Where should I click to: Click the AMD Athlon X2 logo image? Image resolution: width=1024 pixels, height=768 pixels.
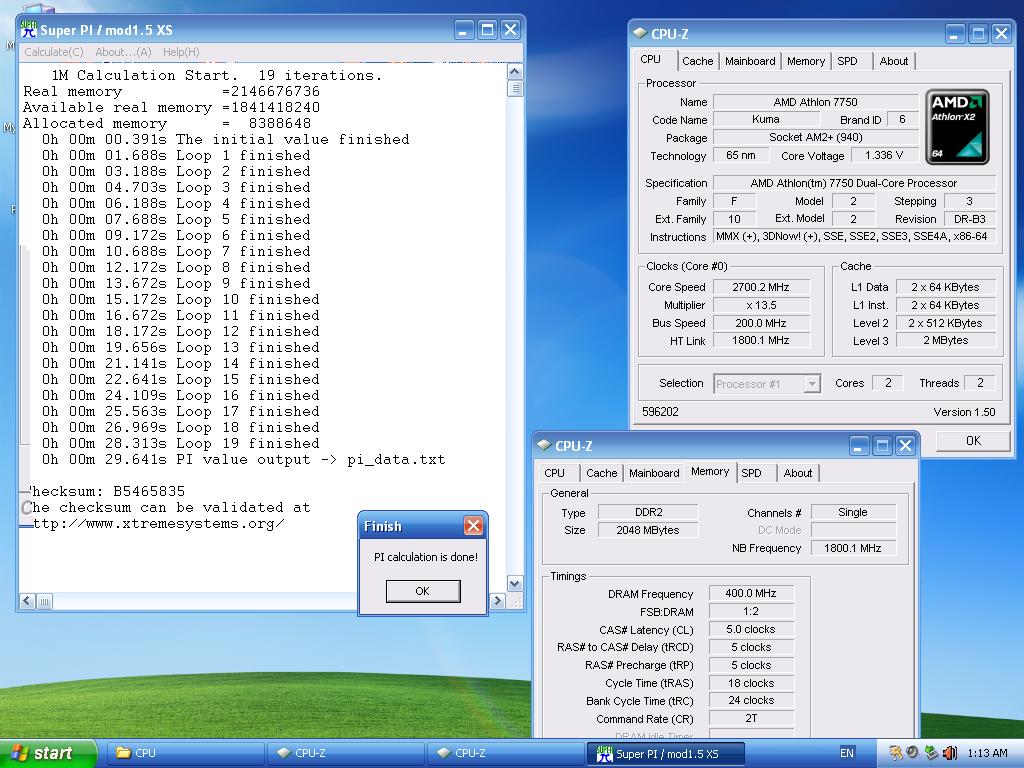[957, 127]
